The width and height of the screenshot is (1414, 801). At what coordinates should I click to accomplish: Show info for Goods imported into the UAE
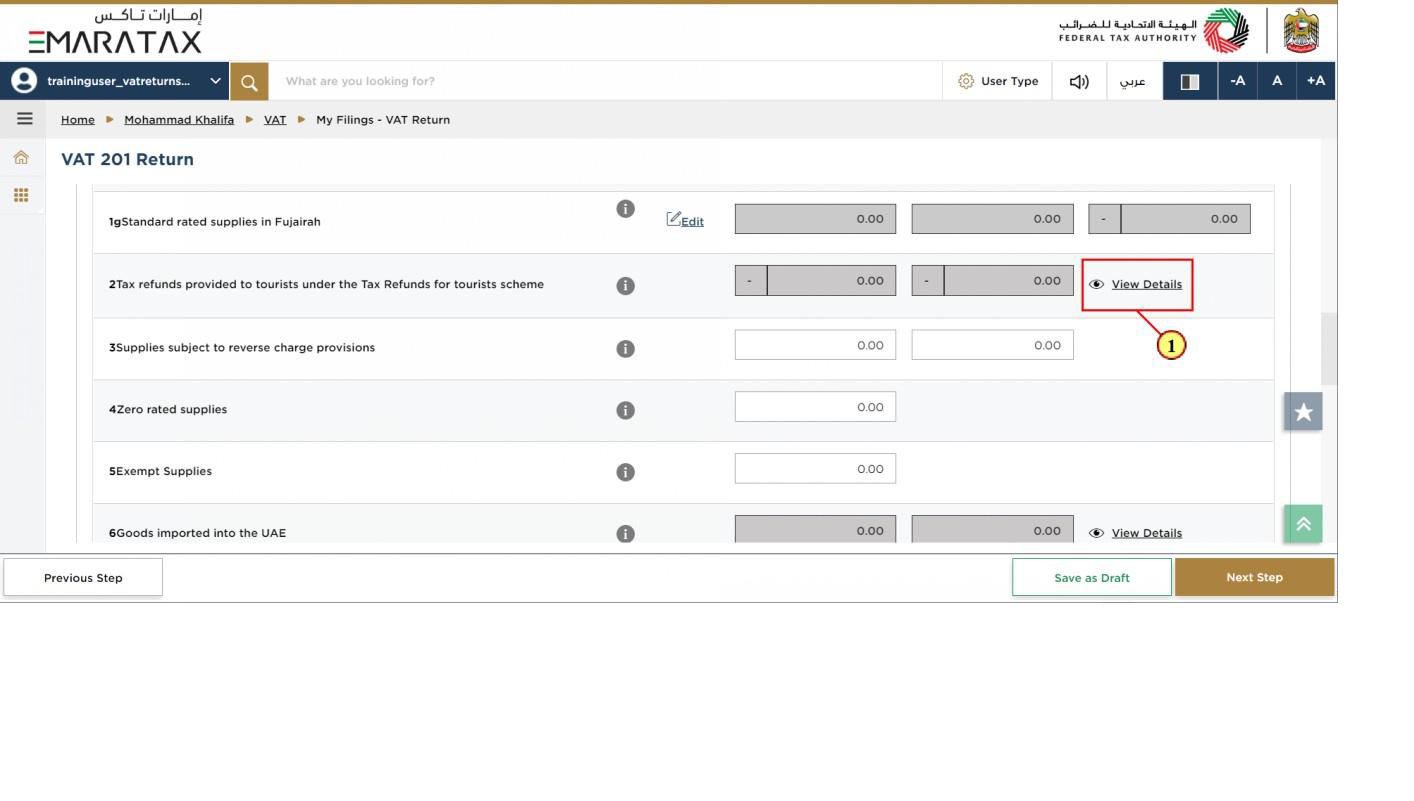click(x=625, y=534)
